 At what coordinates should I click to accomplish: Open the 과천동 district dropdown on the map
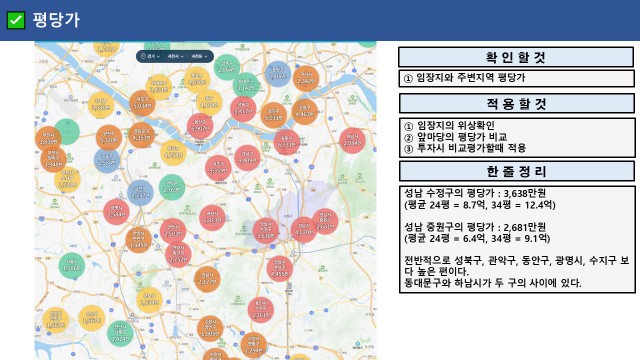[199, 56]
